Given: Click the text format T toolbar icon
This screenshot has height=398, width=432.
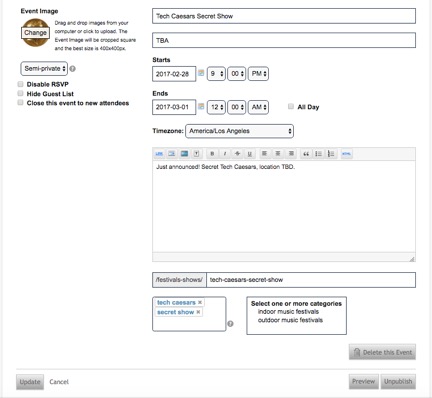Looking at the screenshot, I should pyautogui.click(x=197, y=154).
